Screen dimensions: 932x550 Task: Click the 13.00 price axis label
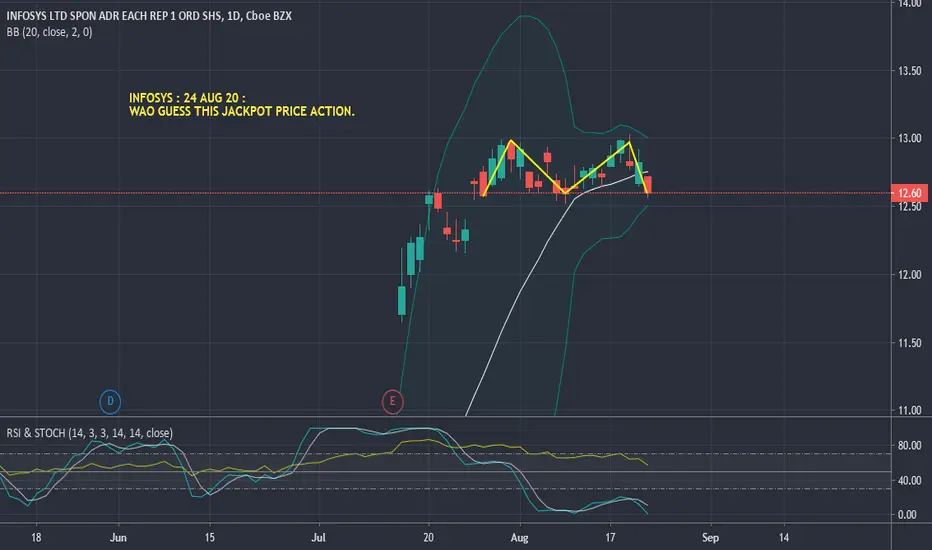coord(909,138)
